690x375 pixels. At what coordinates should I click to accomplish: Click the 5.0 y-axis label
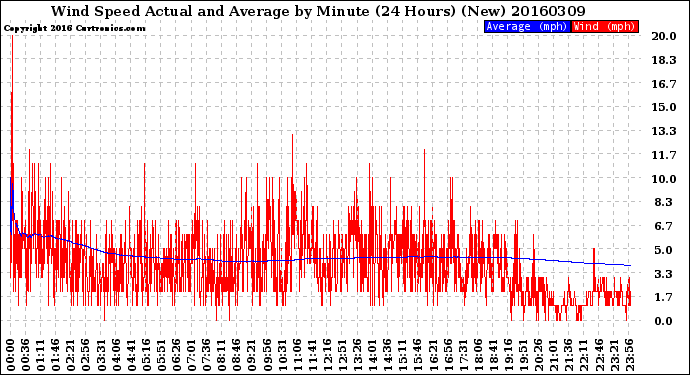click(664, 250)
